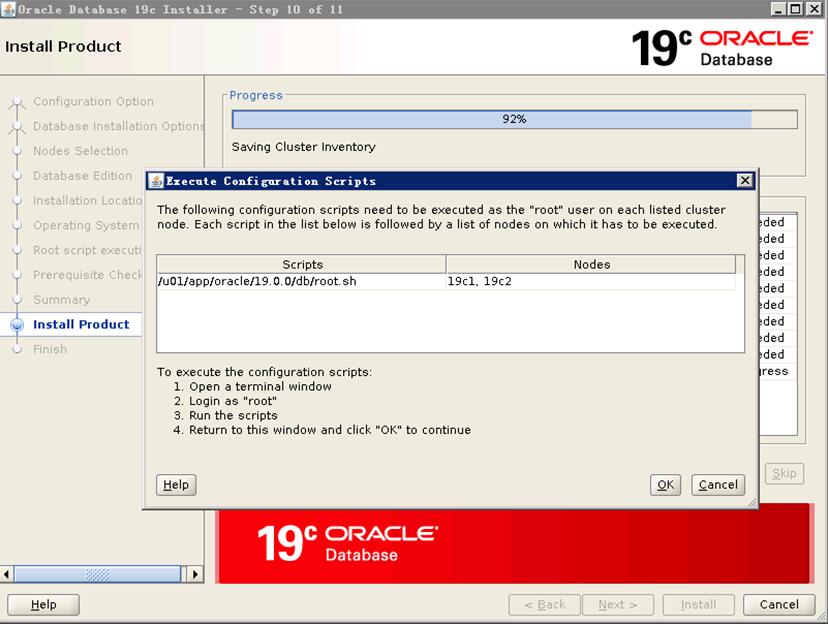Click the disabled Install button
This screenshot has height=627, width=828.
pyautogui.click(x=698, y=604)
